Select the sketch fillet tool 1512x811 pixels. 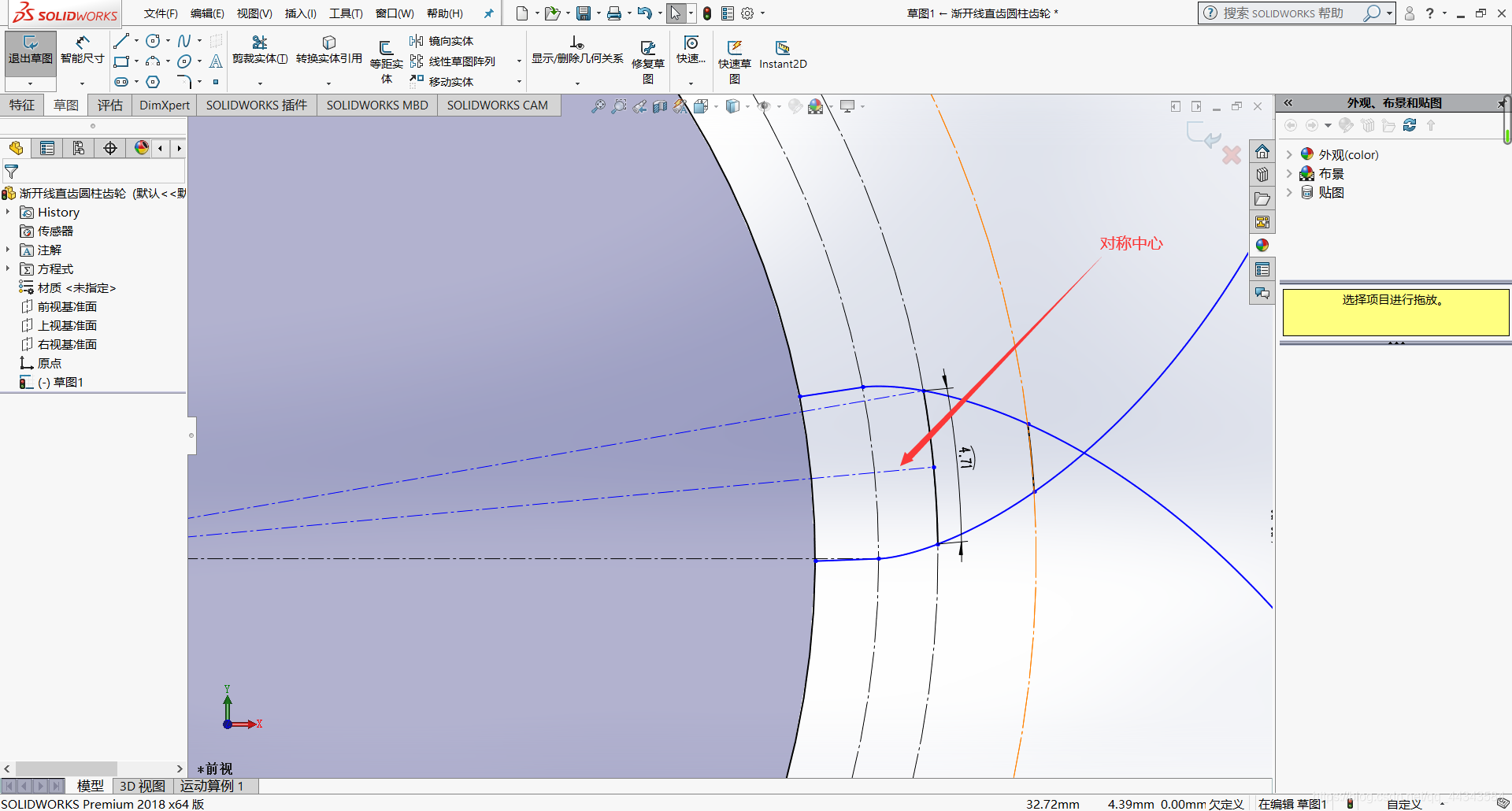pyautogui.click(x=184, y=82)
